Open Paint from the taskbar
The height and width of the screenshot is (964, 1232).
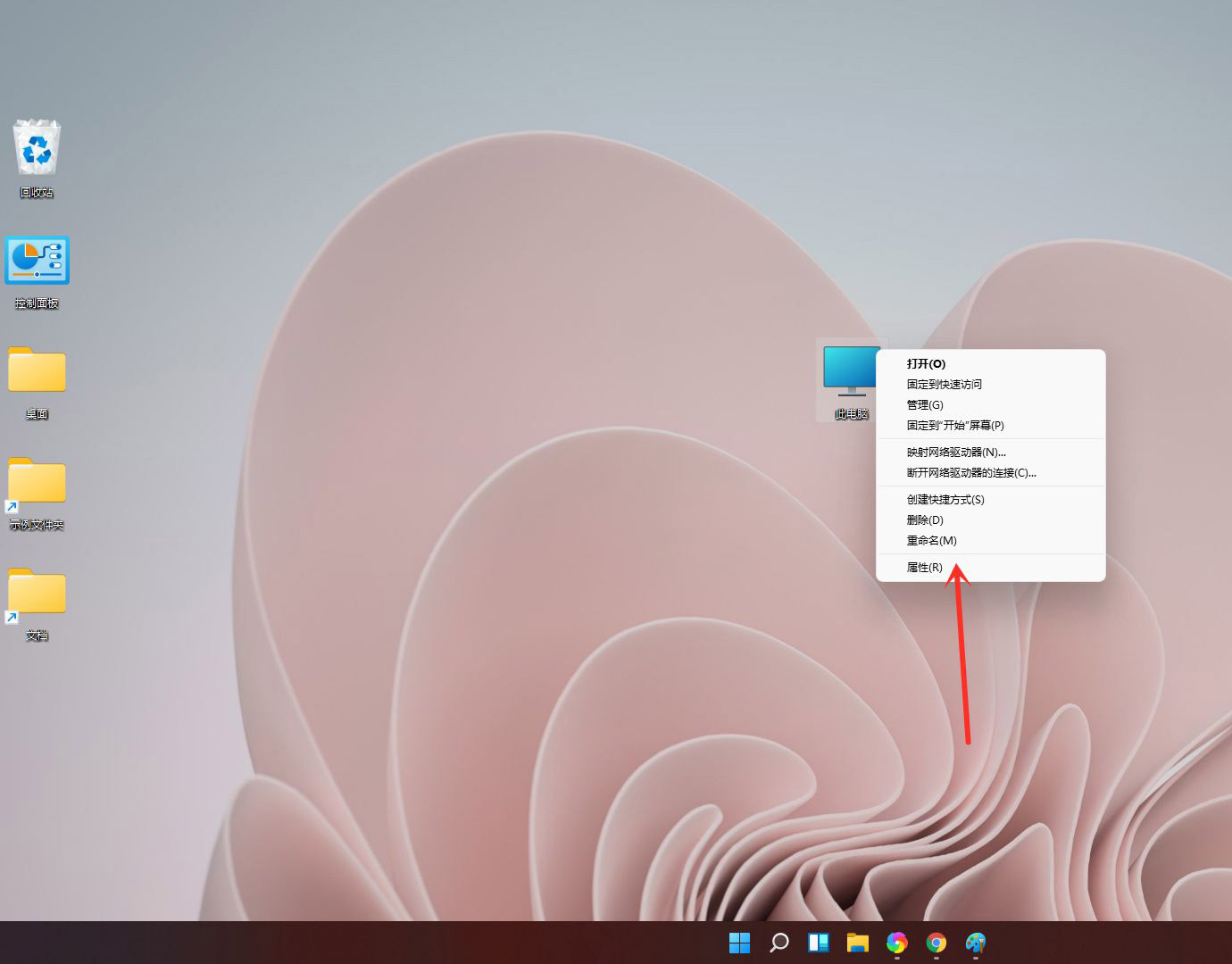tap(974, 942)
